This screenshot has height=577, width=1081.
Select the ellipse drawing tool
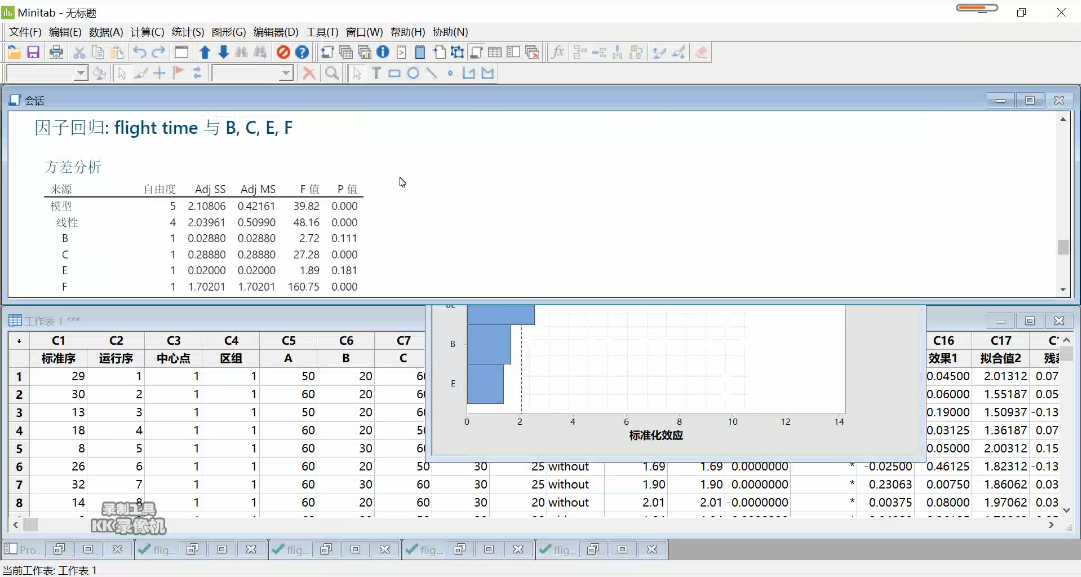(413, 73)
